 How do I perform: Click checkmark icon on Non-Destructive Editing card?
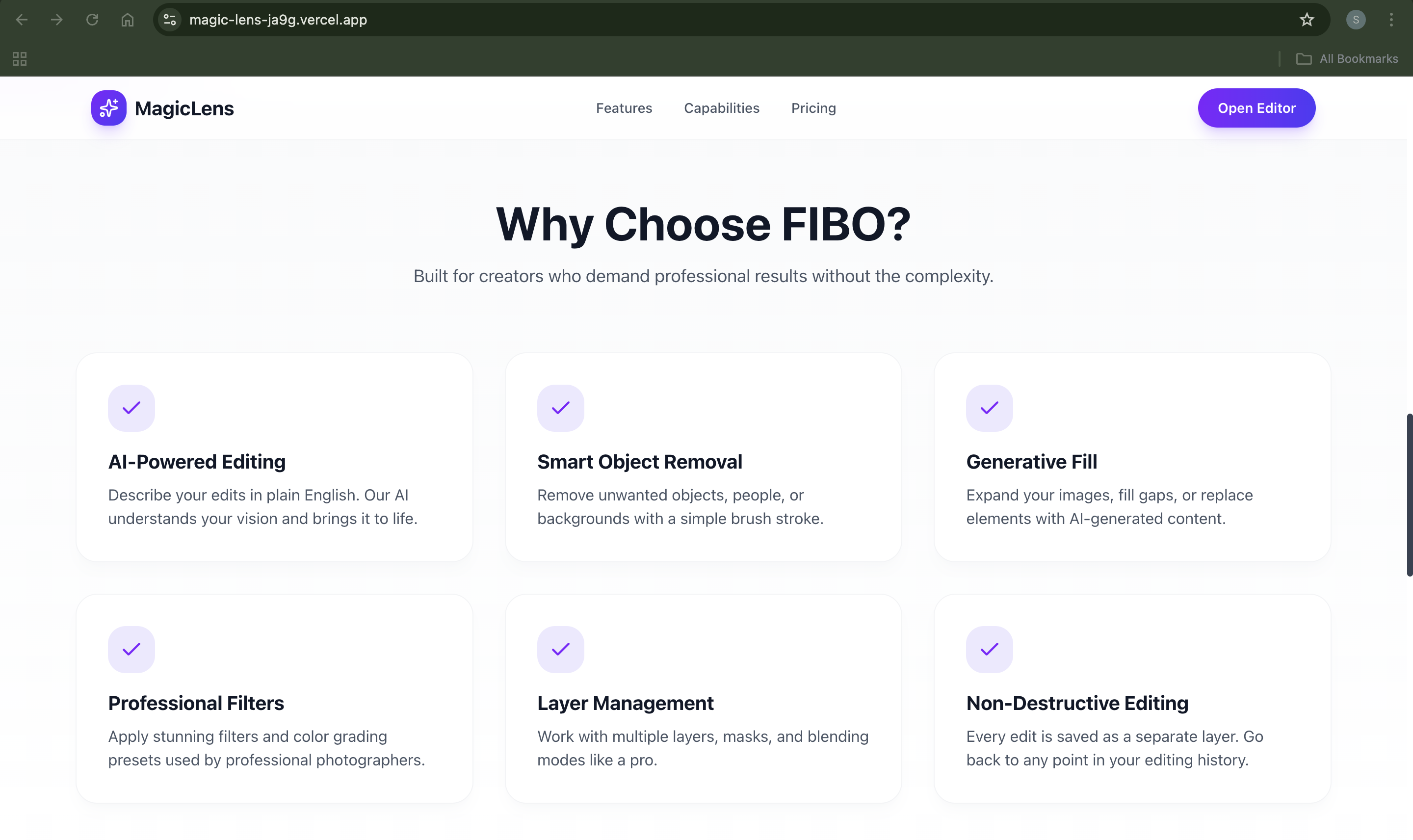pos(989,649)
